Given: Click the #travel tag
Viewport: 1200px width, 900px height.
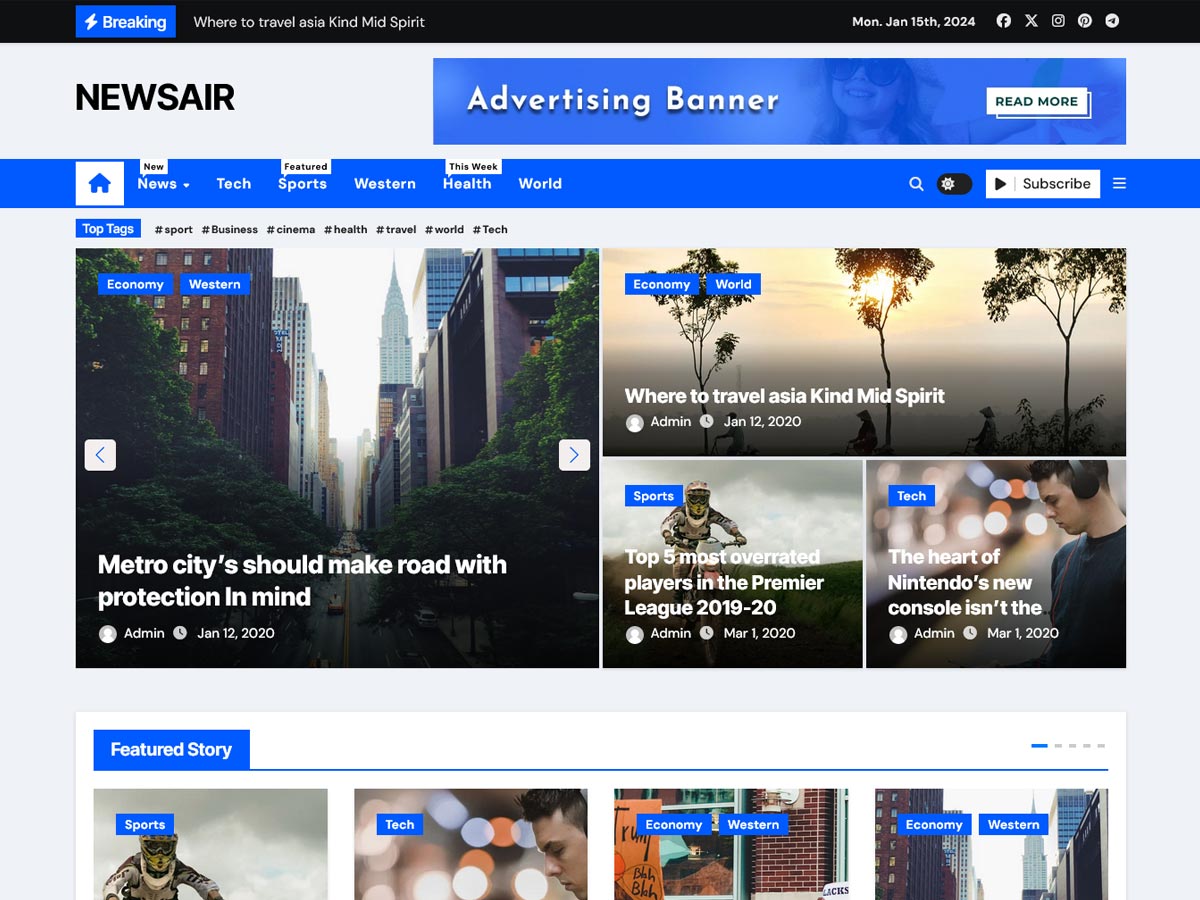Looking at the screenshot, I should coord(396,229).
